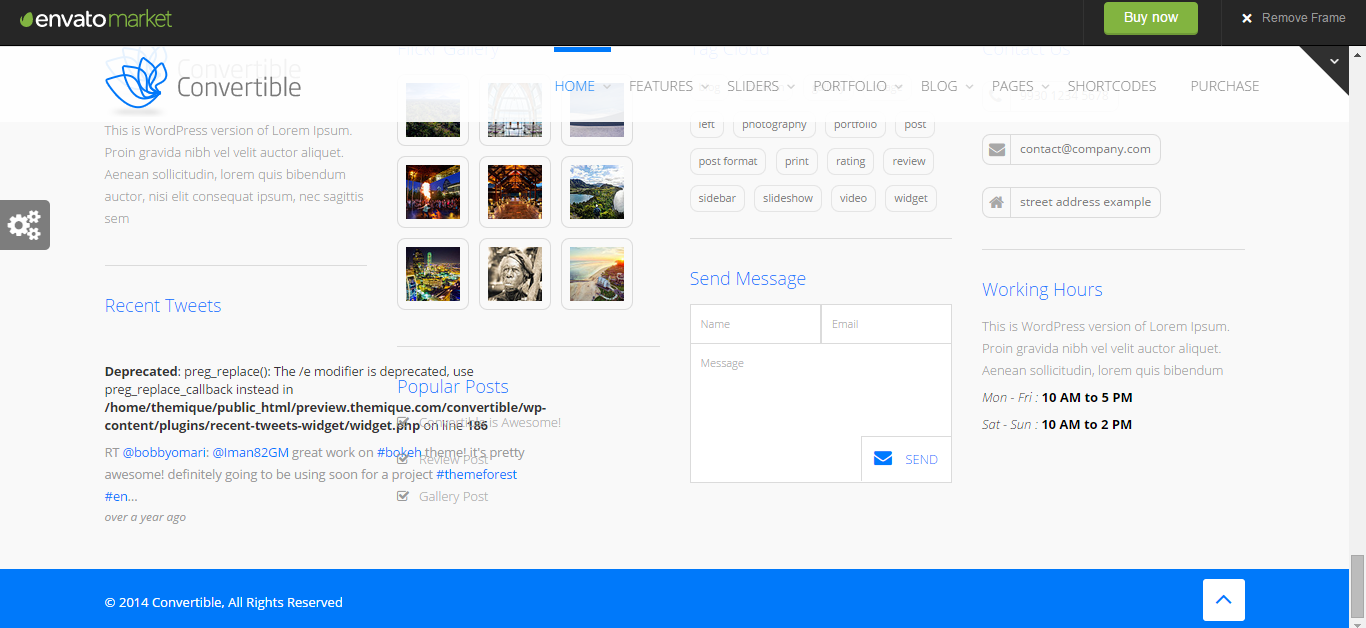Click the Email input field
This screenshot has width=1366, height=628.
886,324
